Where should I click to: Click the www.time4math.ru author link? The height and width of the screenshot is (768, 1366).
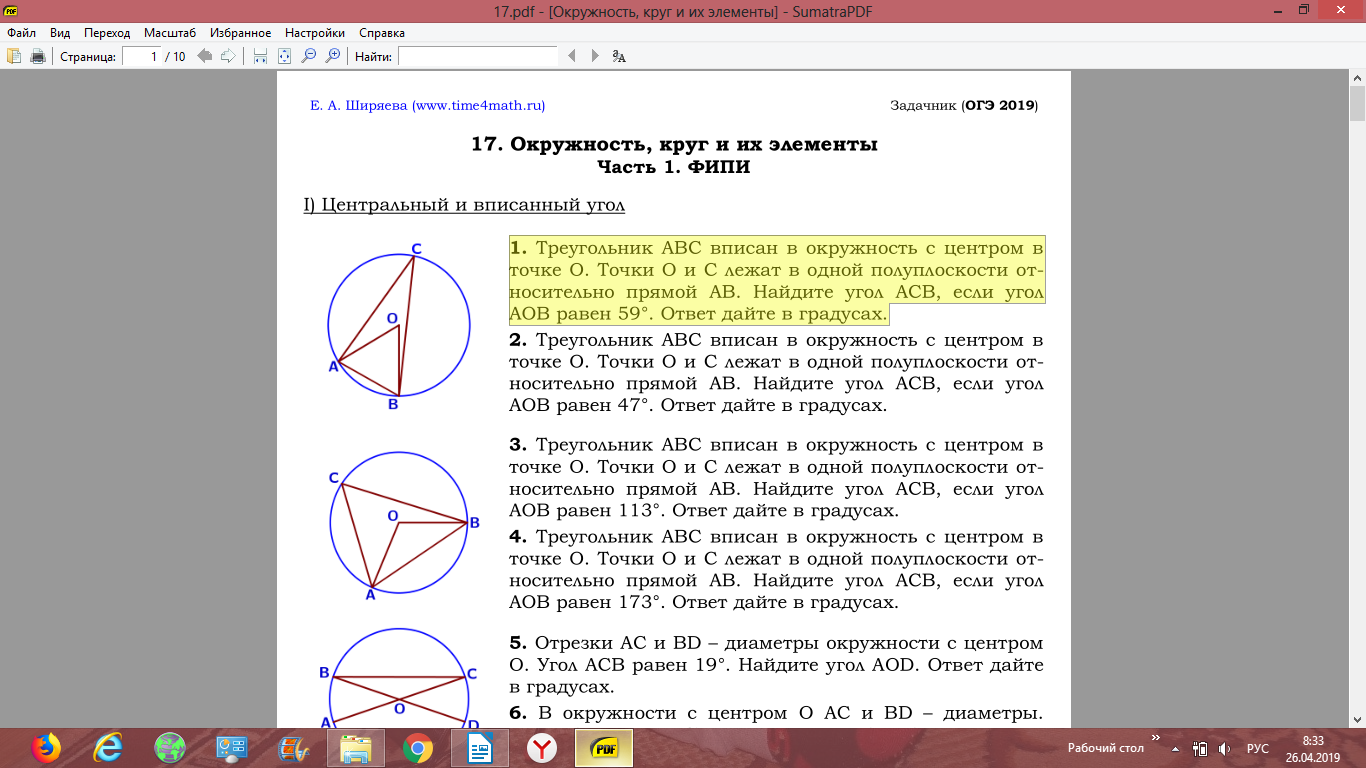point(478,105)
